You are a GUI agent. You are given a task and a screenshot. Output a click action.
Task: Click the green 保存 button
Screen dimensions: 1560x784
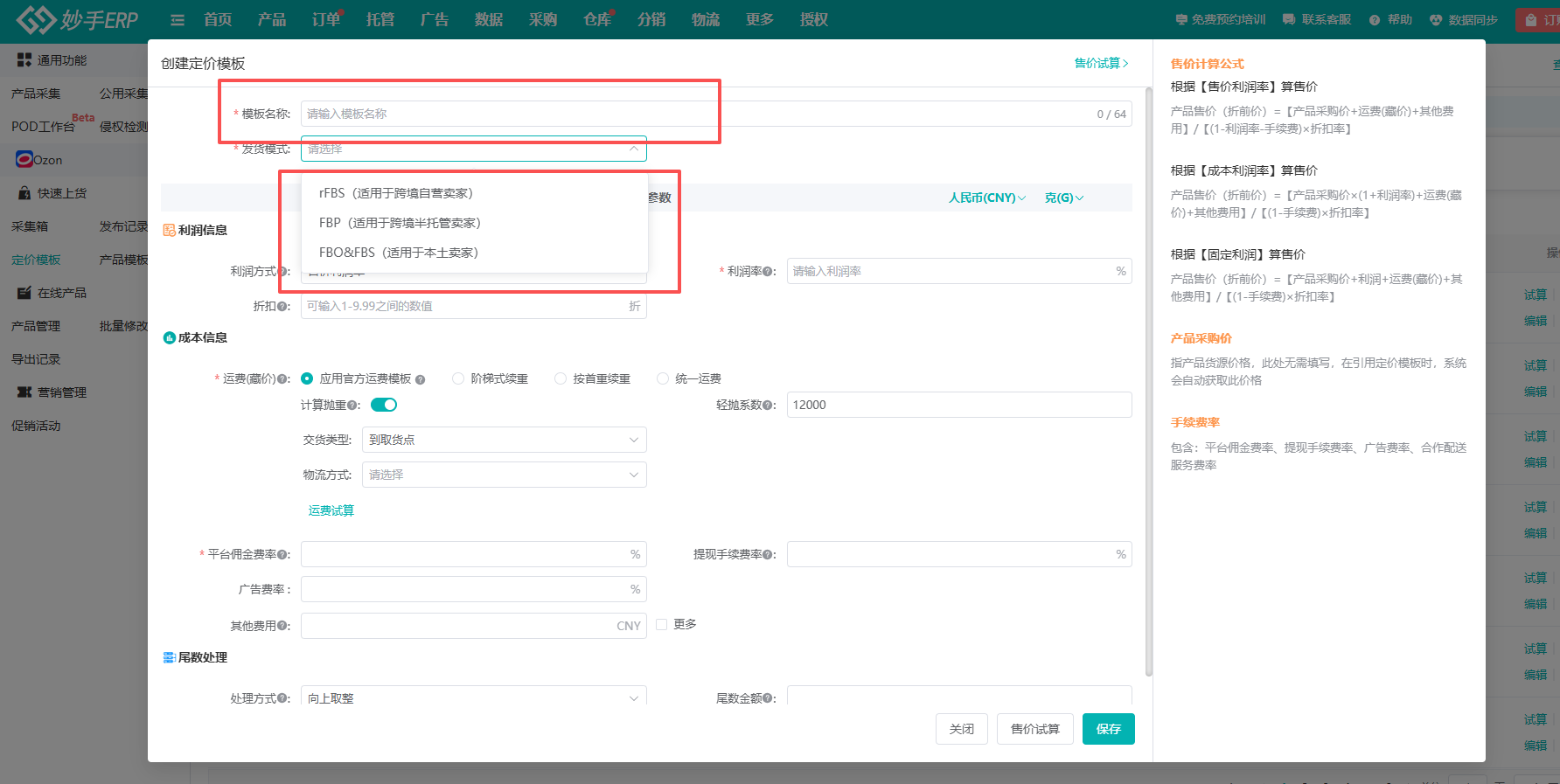(1108, 729)
